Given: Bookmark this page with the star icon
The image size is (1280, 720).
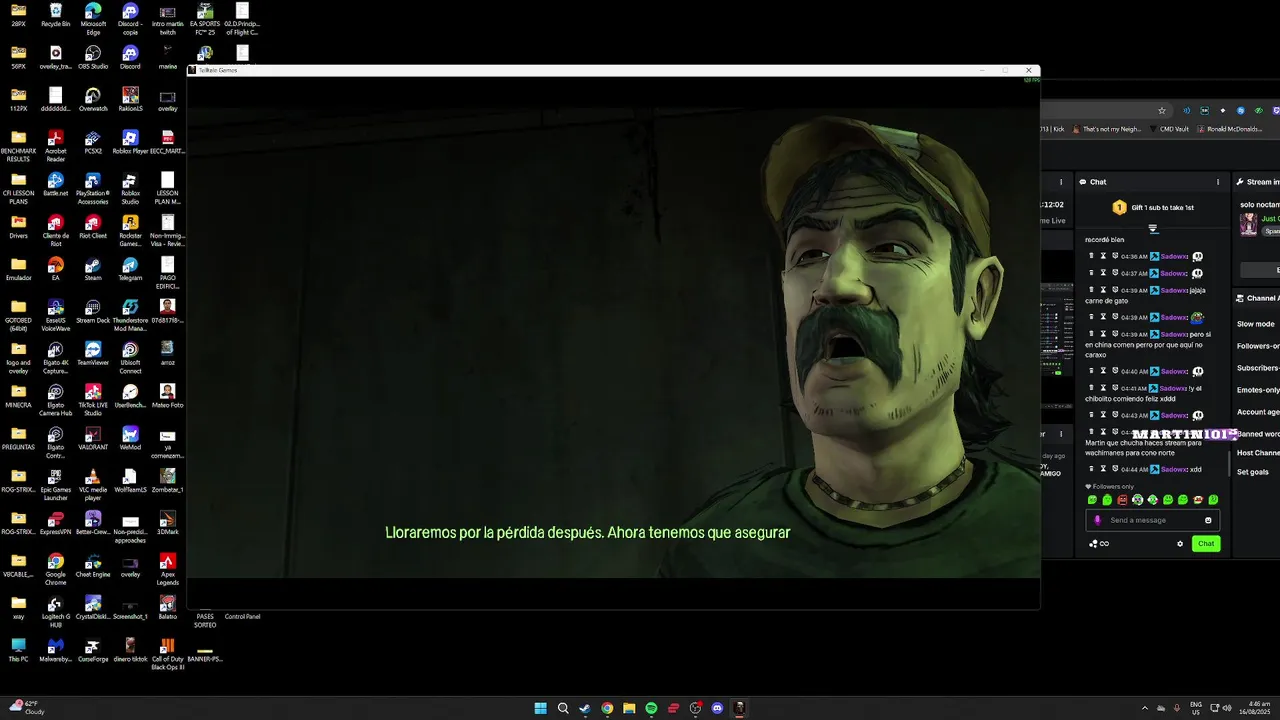Looking at the screenshot, I should pos(1161,110).
